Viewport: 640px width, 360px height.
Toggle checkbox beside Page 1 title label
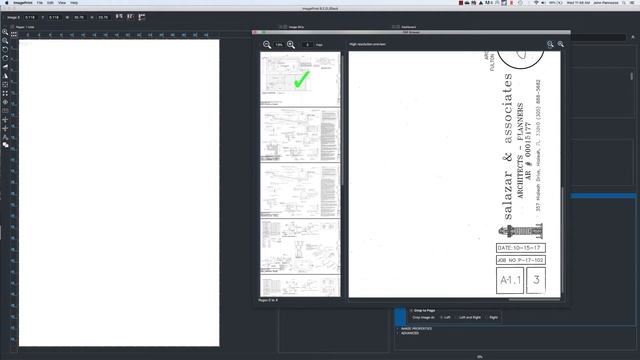tap(12, 27)
